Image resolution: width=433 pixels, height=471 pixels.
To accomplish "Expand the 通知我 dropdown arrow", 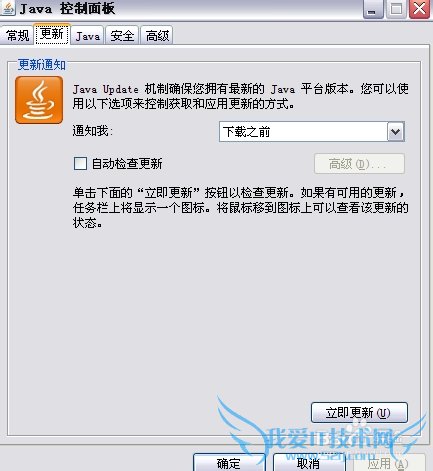I will coord(396,132).
